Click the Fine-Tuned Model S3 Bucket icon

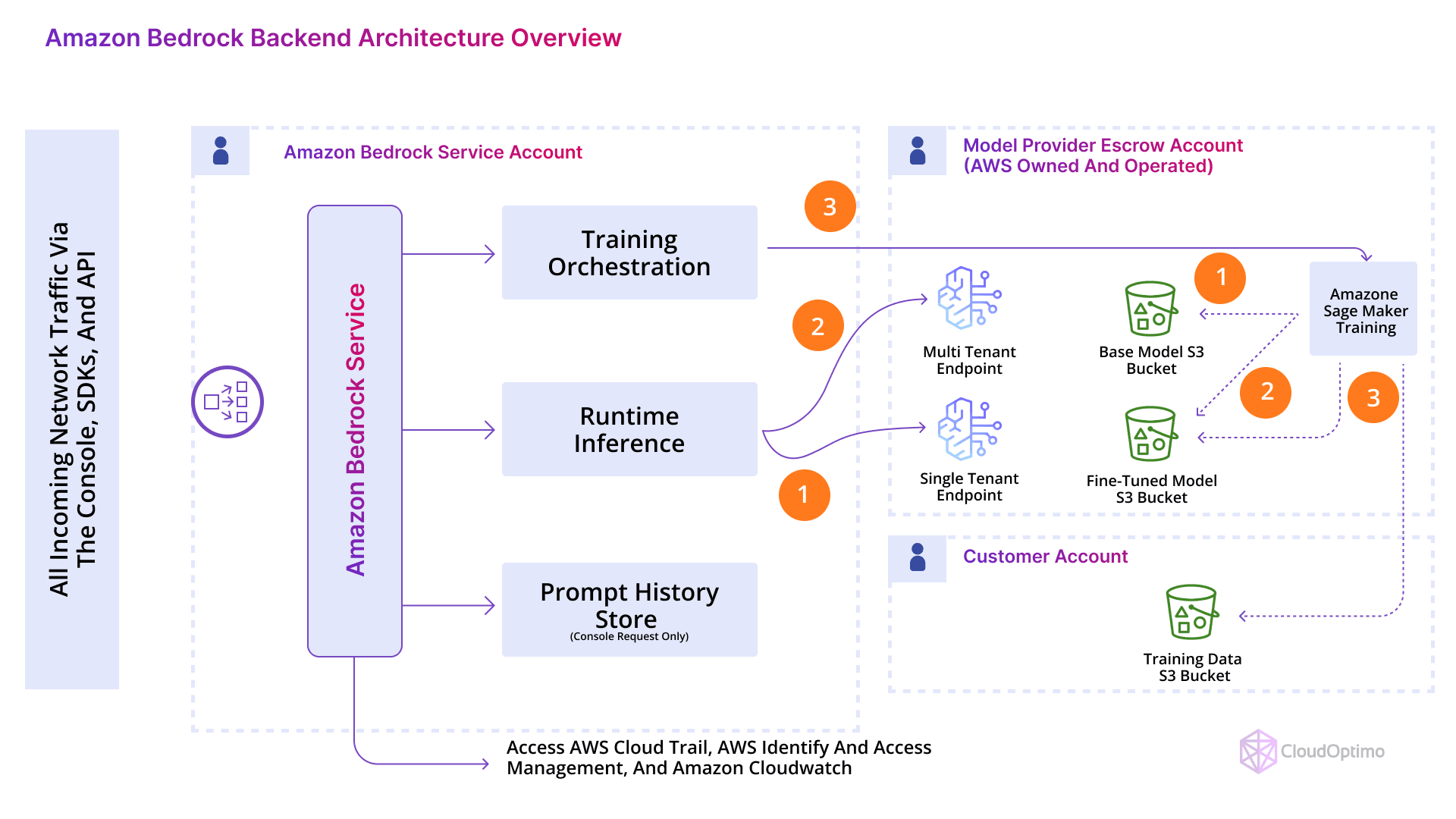[1151, 434]
